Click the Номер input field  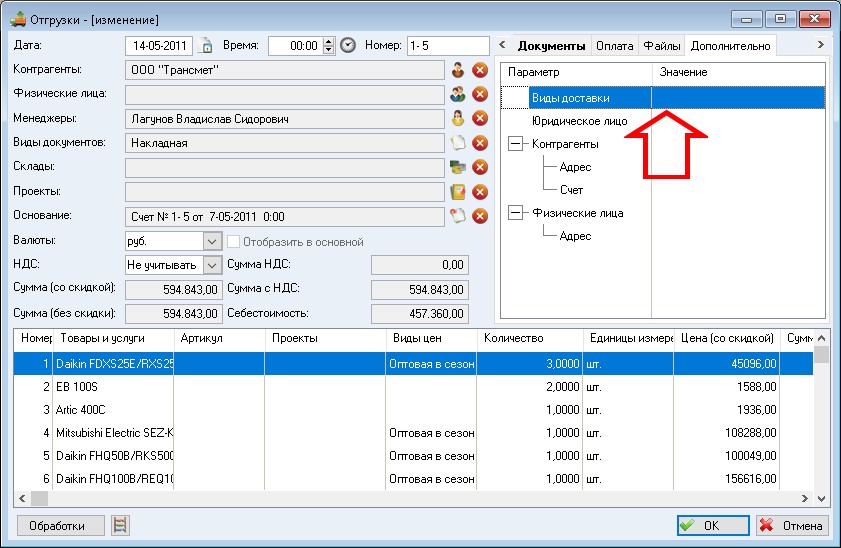click(x=446, y=46)
